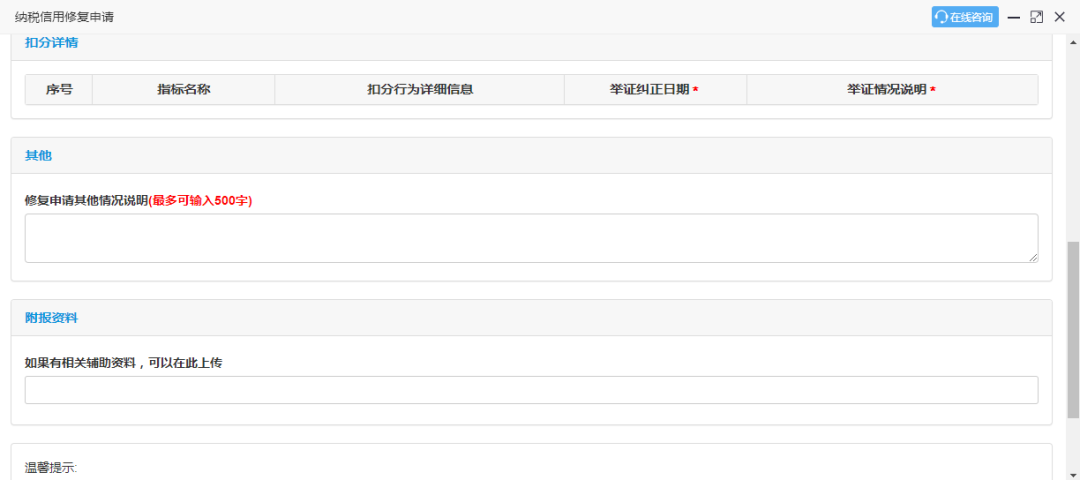This screenshot has width=1080, height=480.
Task: Click the 其他 section heading
Action: tap(39, 156)
